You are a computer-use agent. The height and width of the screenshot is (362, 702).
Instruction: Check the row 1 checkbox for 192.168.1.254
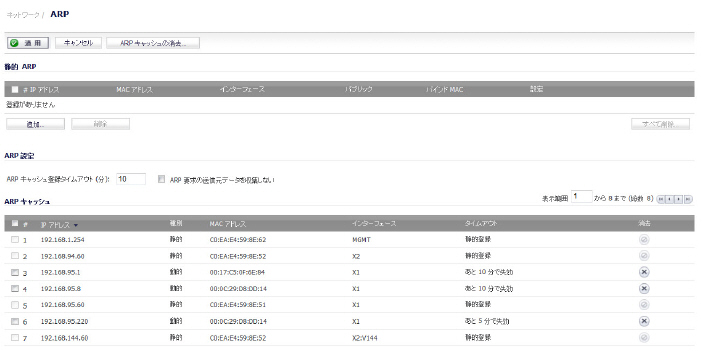(15, 239)
